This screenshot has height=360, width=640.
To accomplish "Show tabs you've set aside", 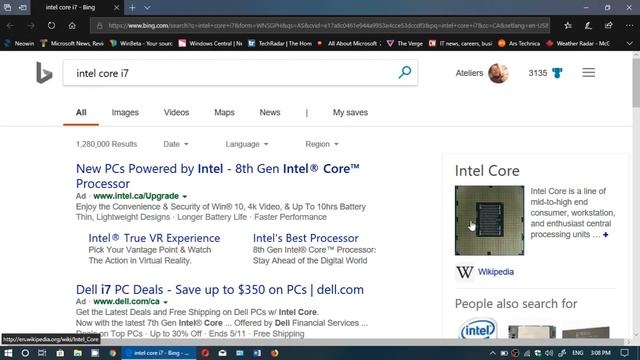I will tap(7, 7).
